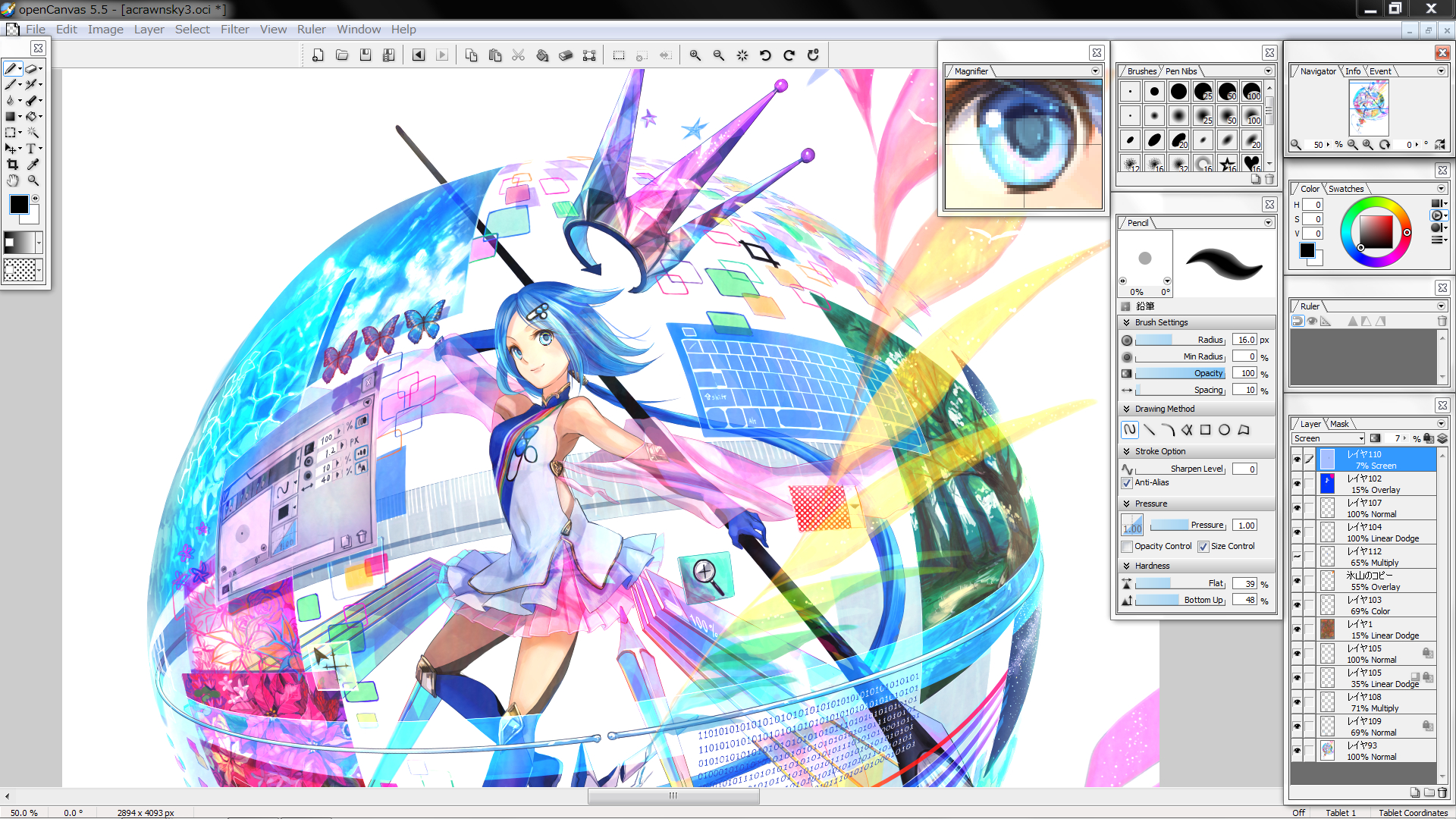Click the rotate canvas left toolbar icon

tap(765, 55)
